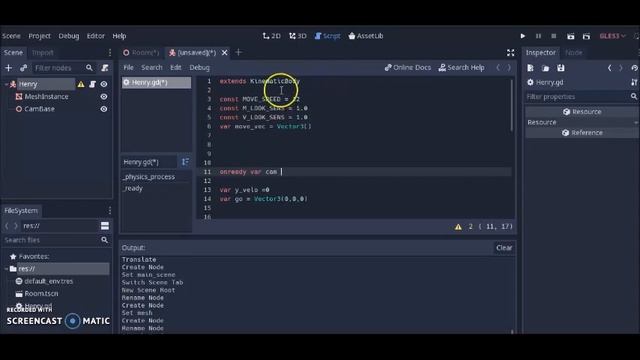
Task: Jump to the _ready method
Action: tap(133, 188)
